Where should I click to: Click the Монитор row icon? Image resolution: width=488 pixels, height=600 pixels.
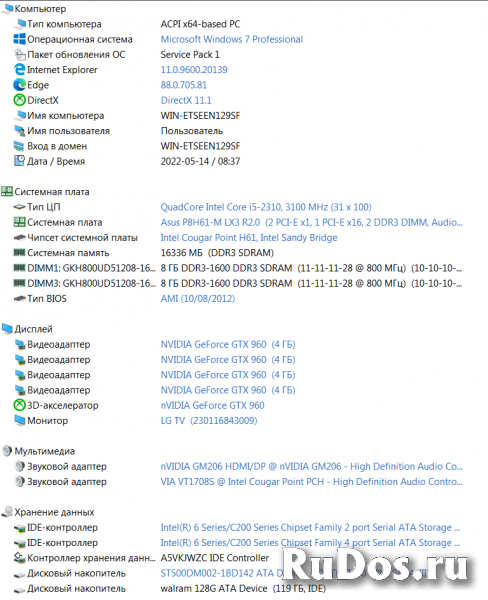[20, 421]
